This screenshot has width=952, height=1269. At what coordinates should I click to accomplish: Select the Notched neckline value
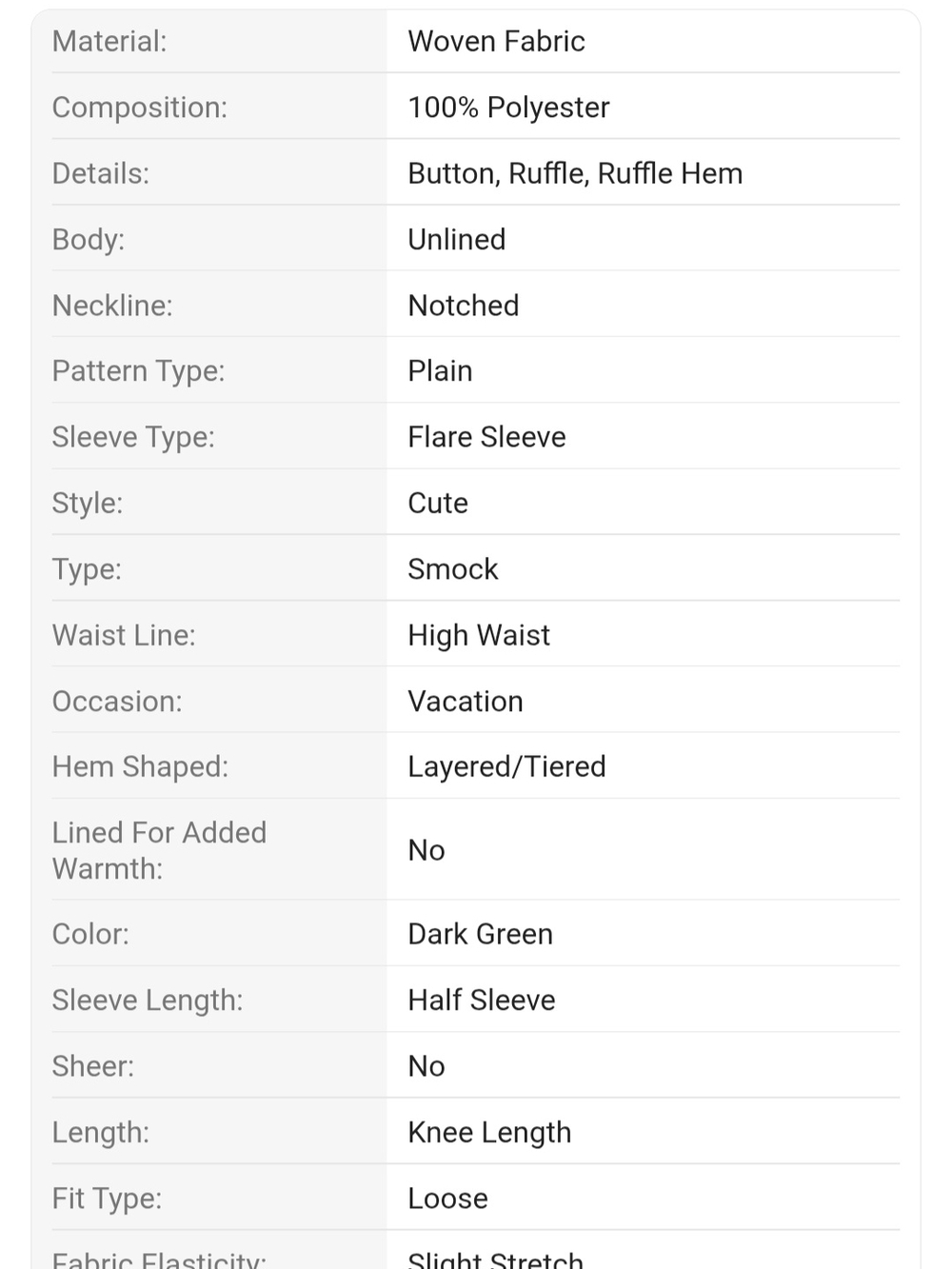(463, 305)
